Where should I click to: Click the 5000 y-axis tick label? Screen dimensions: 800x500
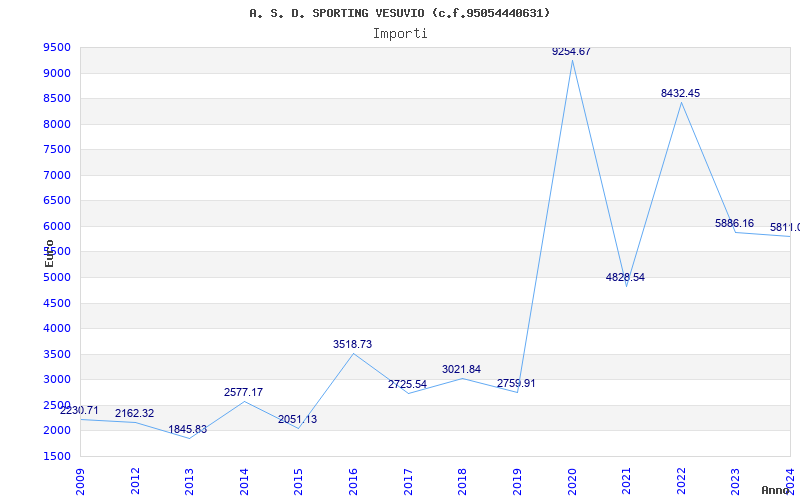click(x=57, y=278)
